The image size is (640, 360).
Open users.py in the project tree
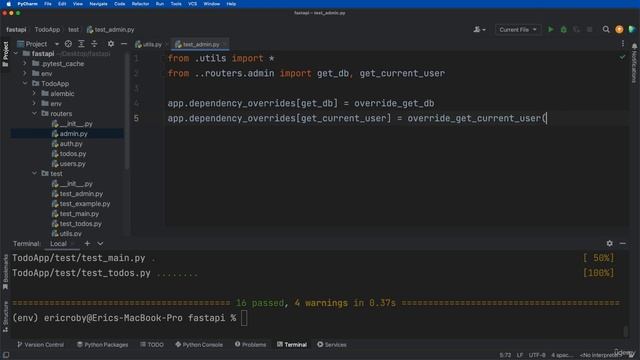pyautogui.click(x=69, y=164)
